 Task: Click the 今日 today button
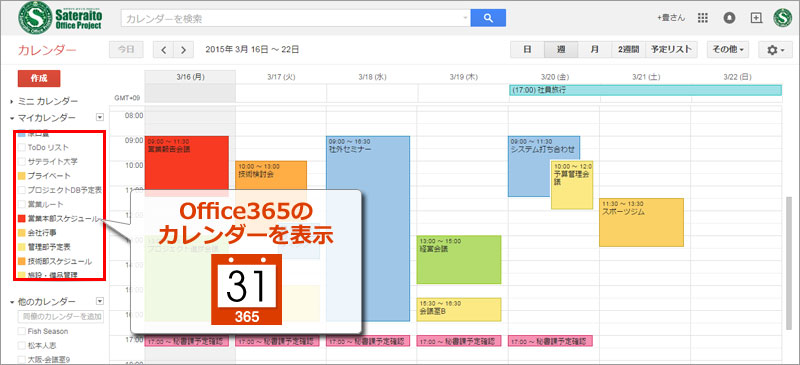pos(126,50)
